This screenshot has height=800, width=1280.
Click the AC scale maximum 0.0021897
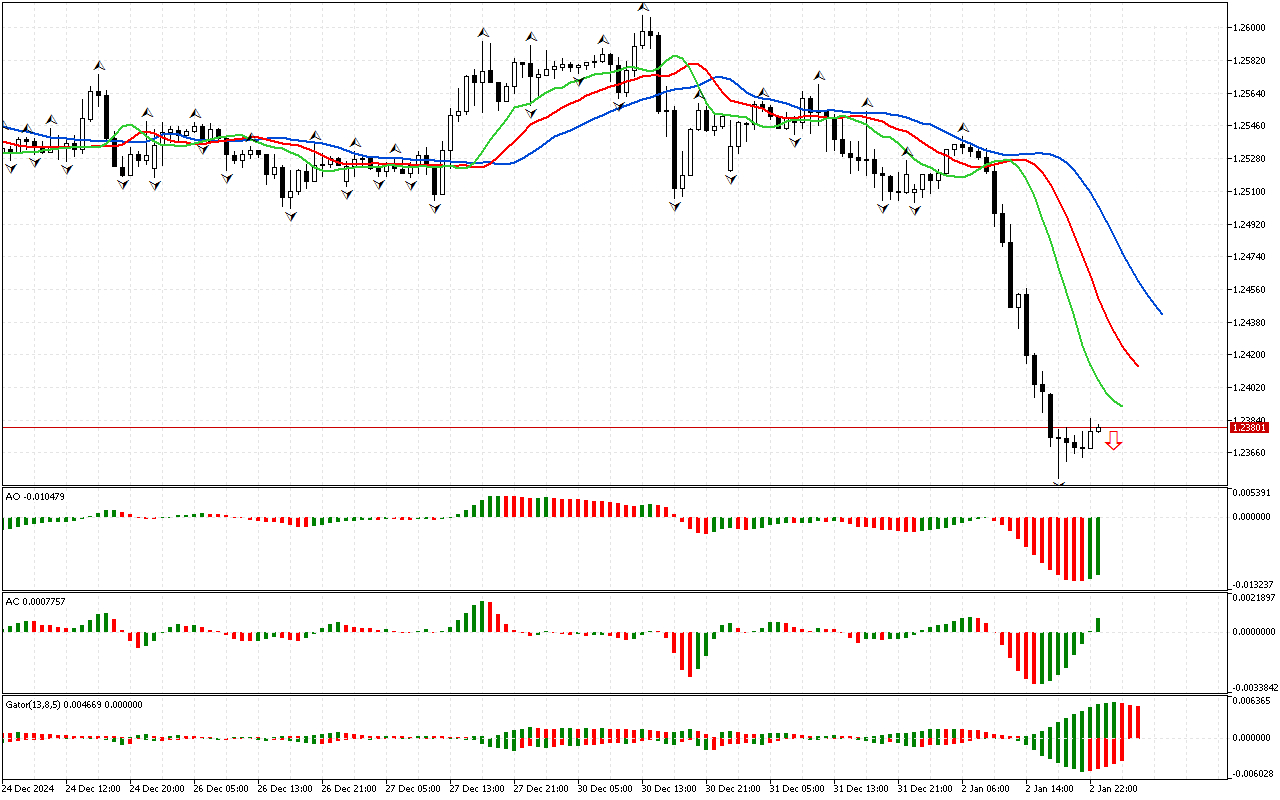1254,598
